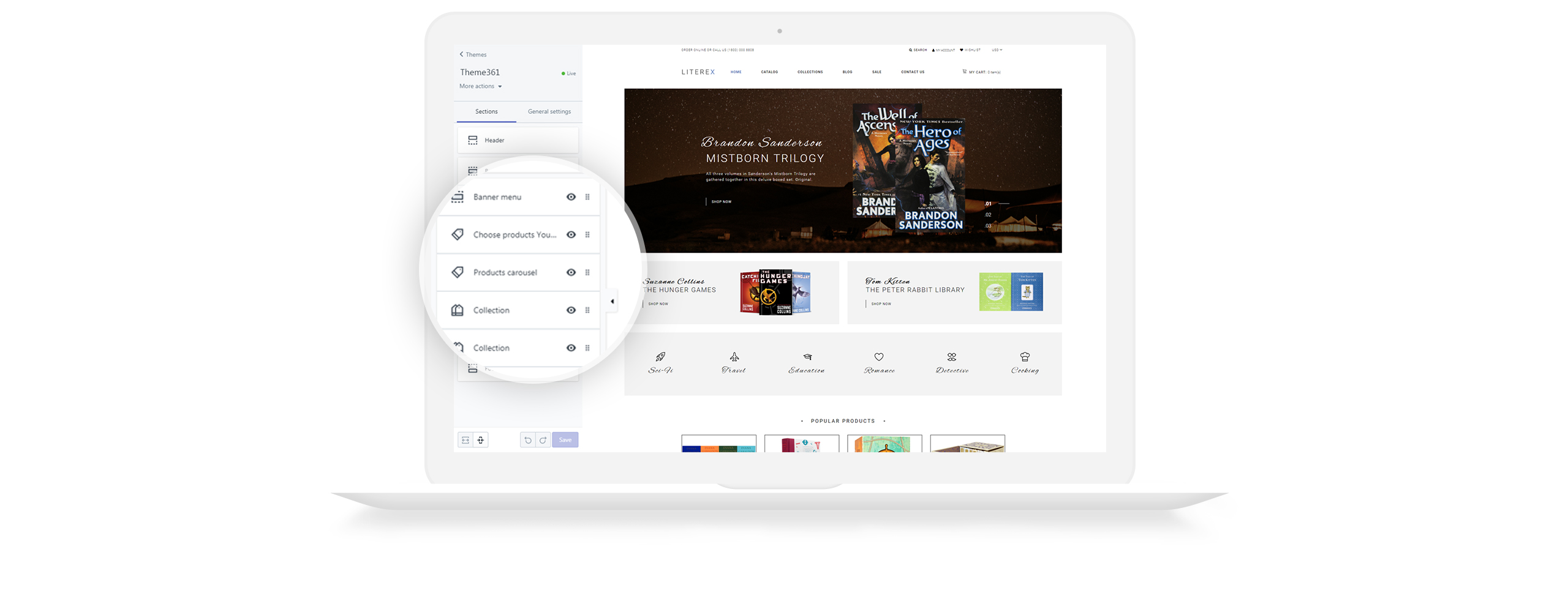The height and width of the screenshot is (612, 1568).
Task: Open the WISHLIST link
Action: click(970, 50)
